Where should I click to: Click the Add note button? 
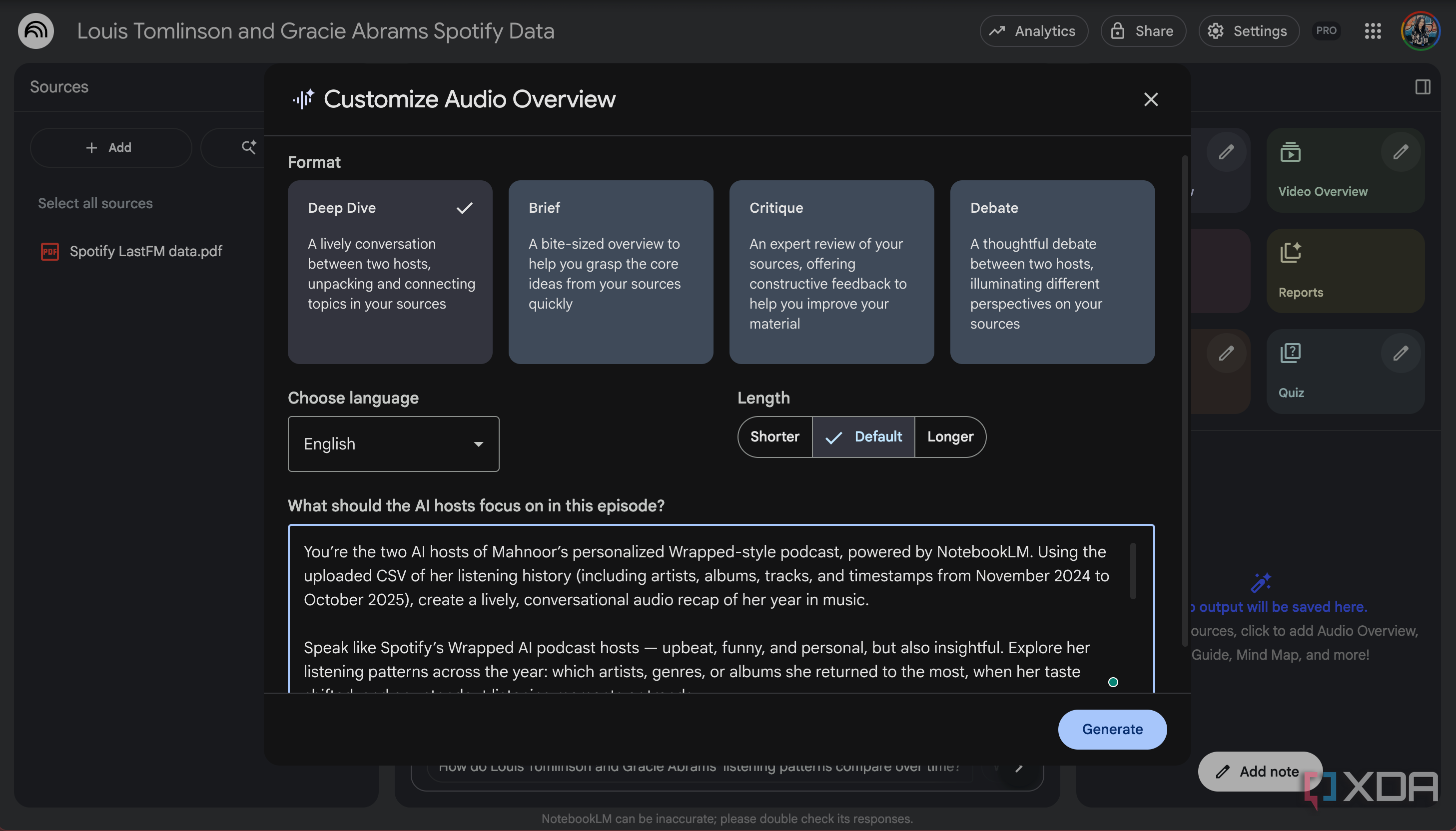pyautogui.click(x=1260, y=771)
